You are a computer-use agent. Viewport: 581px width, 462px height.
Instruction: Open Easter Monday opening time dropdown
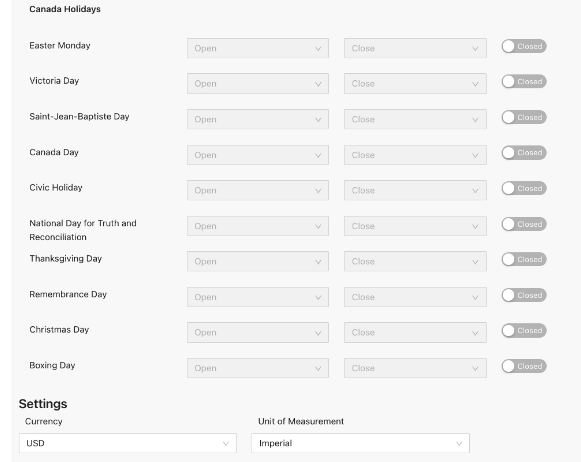(x=258, y=48)
